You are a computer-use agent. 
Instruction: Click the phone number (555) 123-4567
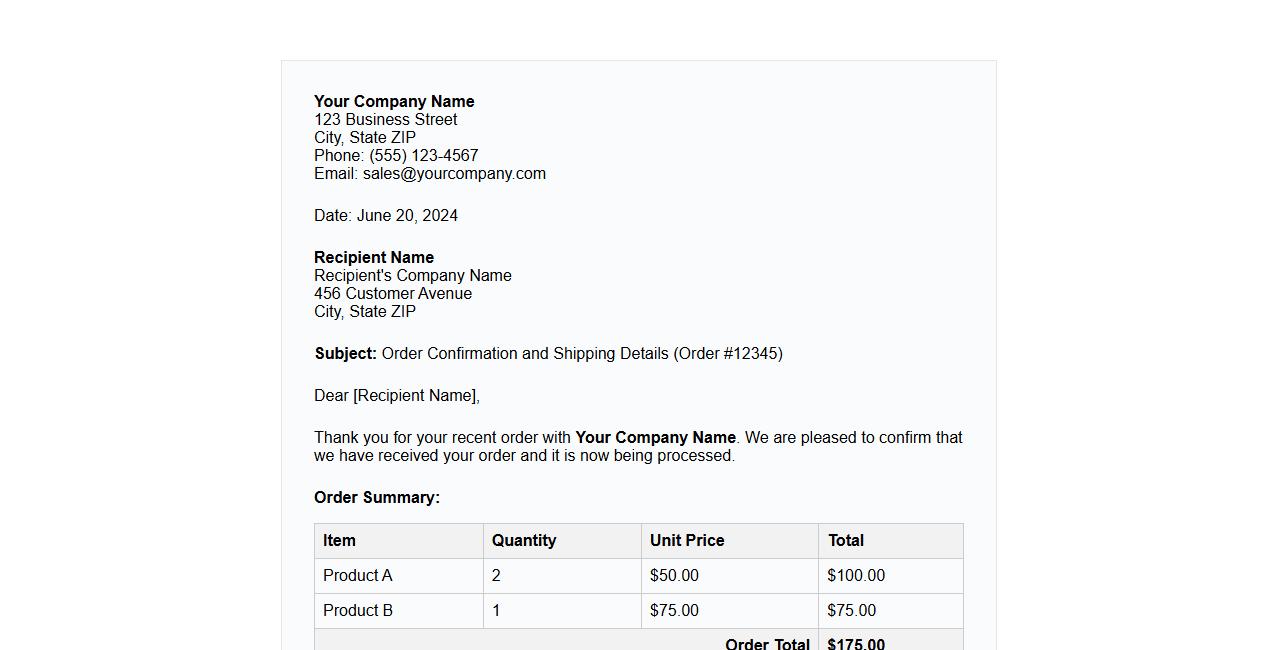click(x=423, y=155)
